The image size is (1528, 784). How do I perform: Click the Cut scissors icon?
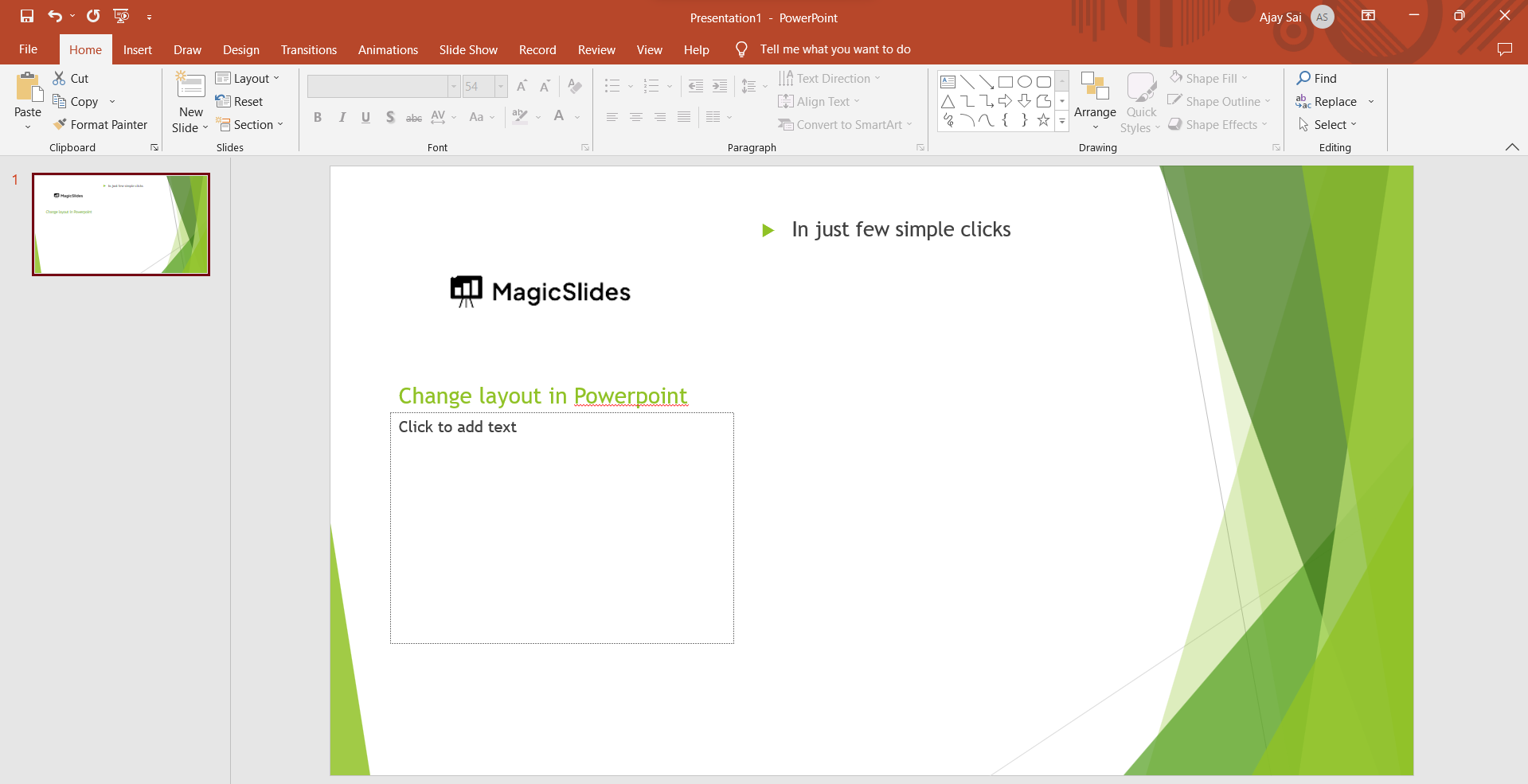tap(60, 78)
